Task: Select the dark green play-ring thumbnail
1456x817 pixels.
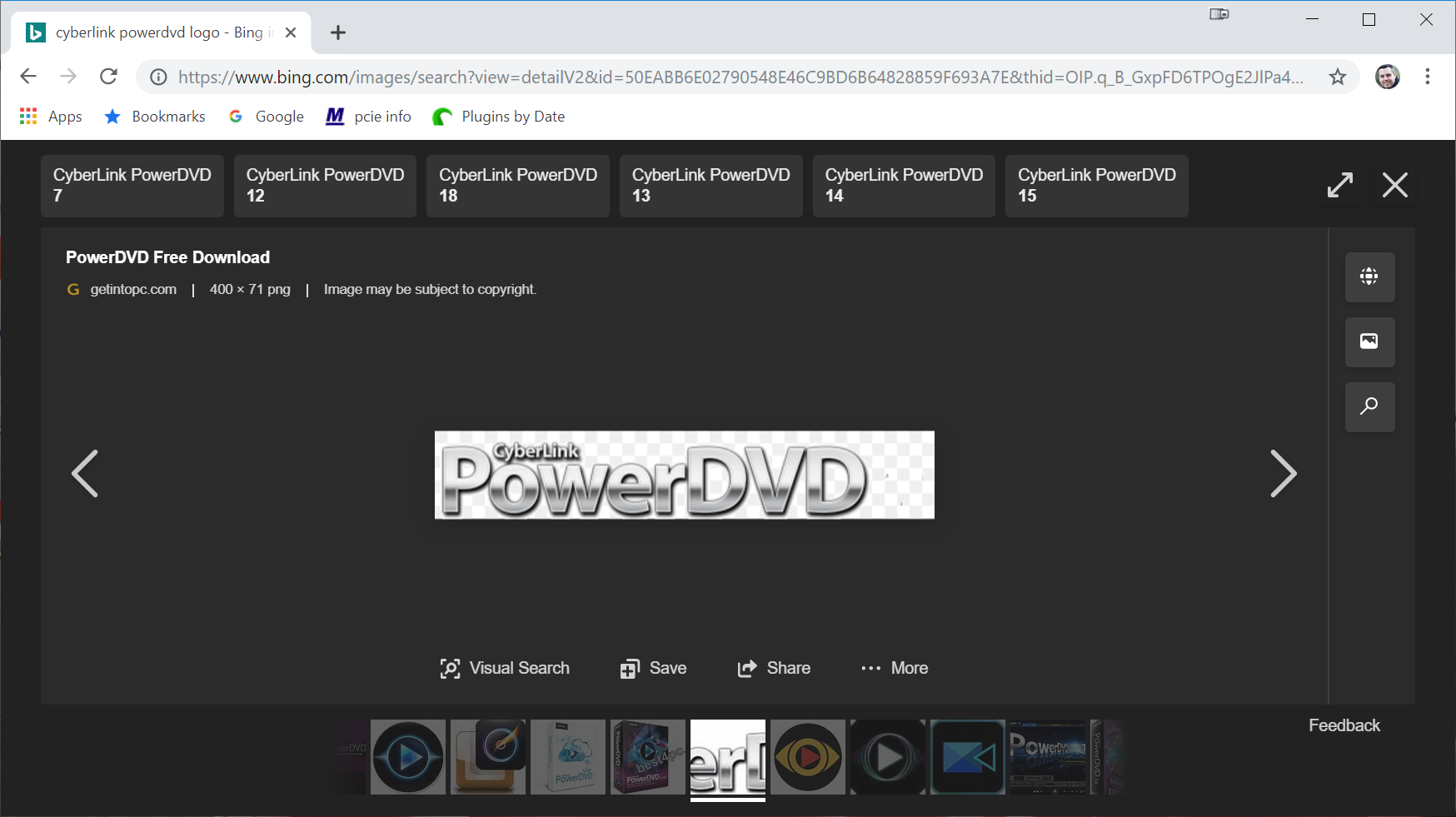Action: (x=888, y=757)
